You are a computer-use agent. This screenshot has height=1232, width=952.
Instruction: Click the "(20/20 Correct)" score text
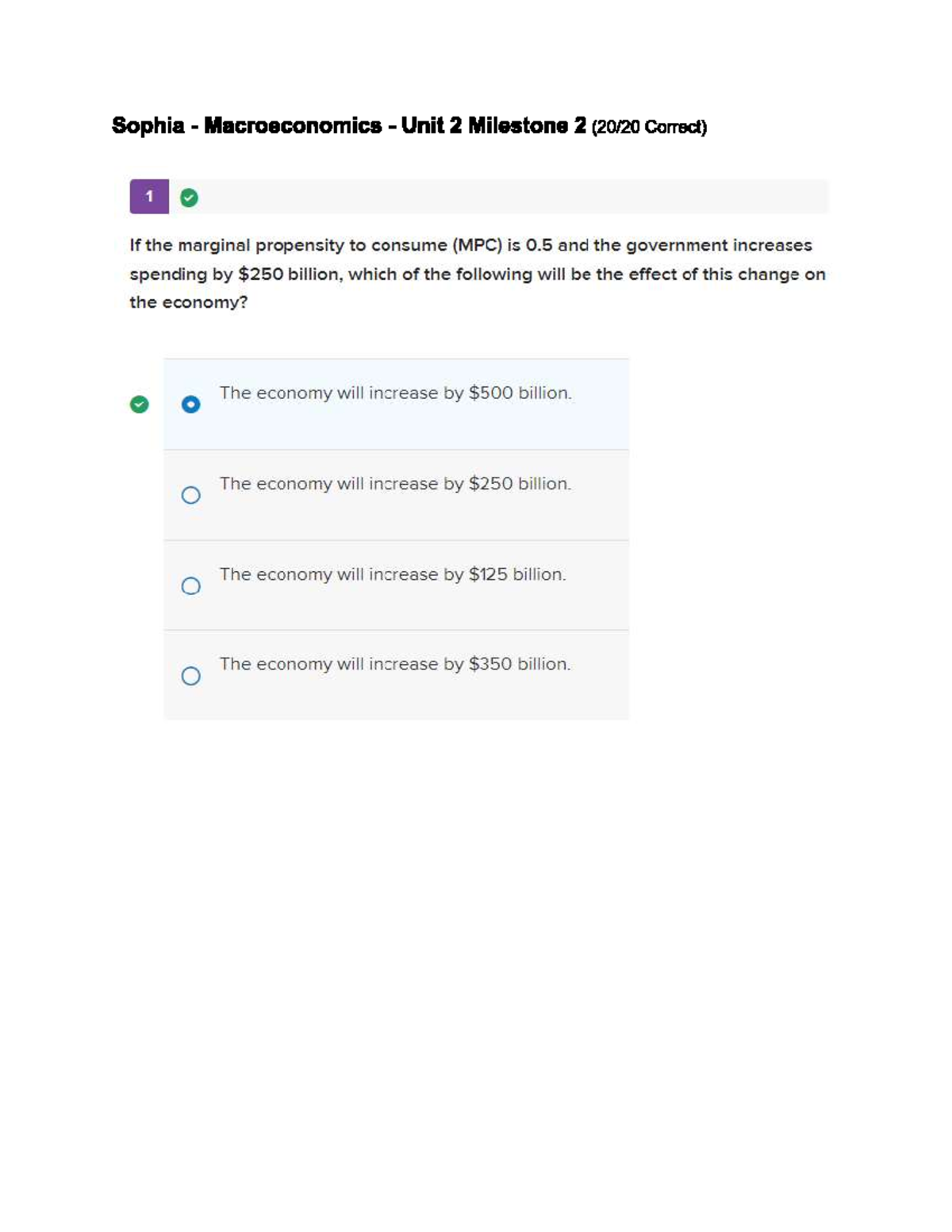[x=649, y=127]
